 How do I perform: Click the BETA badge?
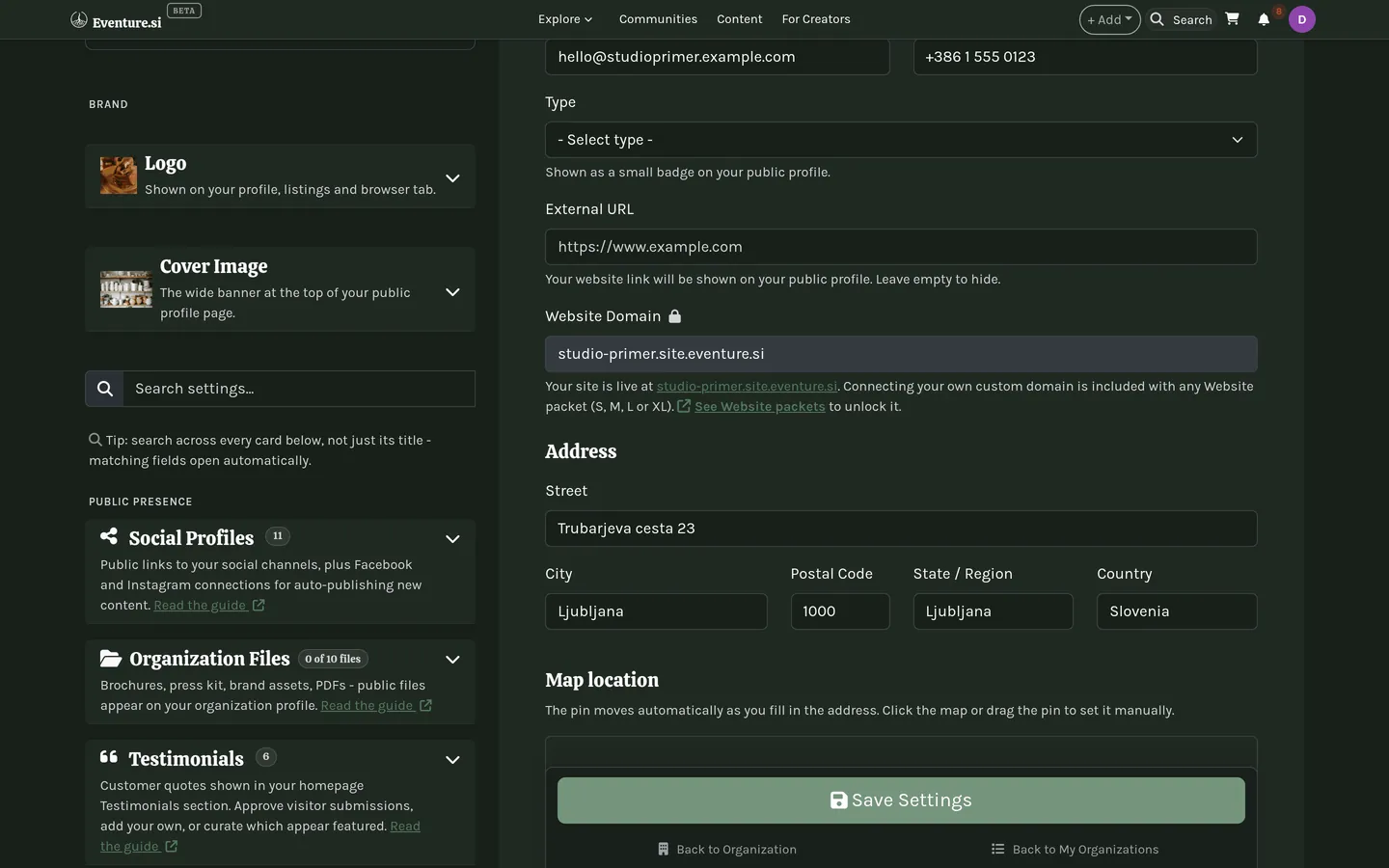pyautogui.click(x=183, y=12)
